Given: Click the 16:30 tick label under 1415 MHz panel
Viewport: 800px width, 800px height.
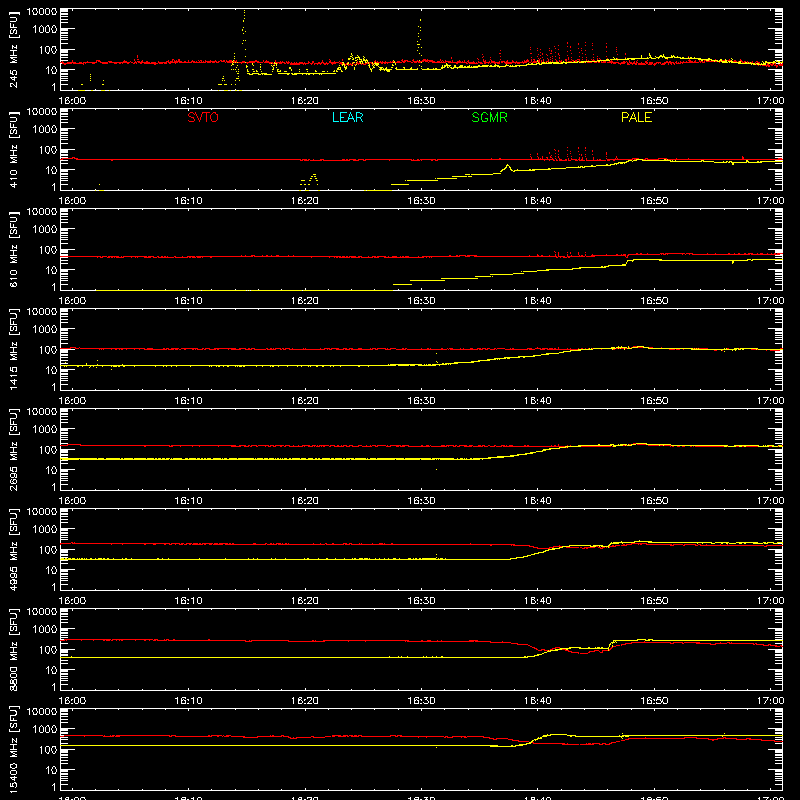Looking at the screenshot, I should (x=421, y=401).
